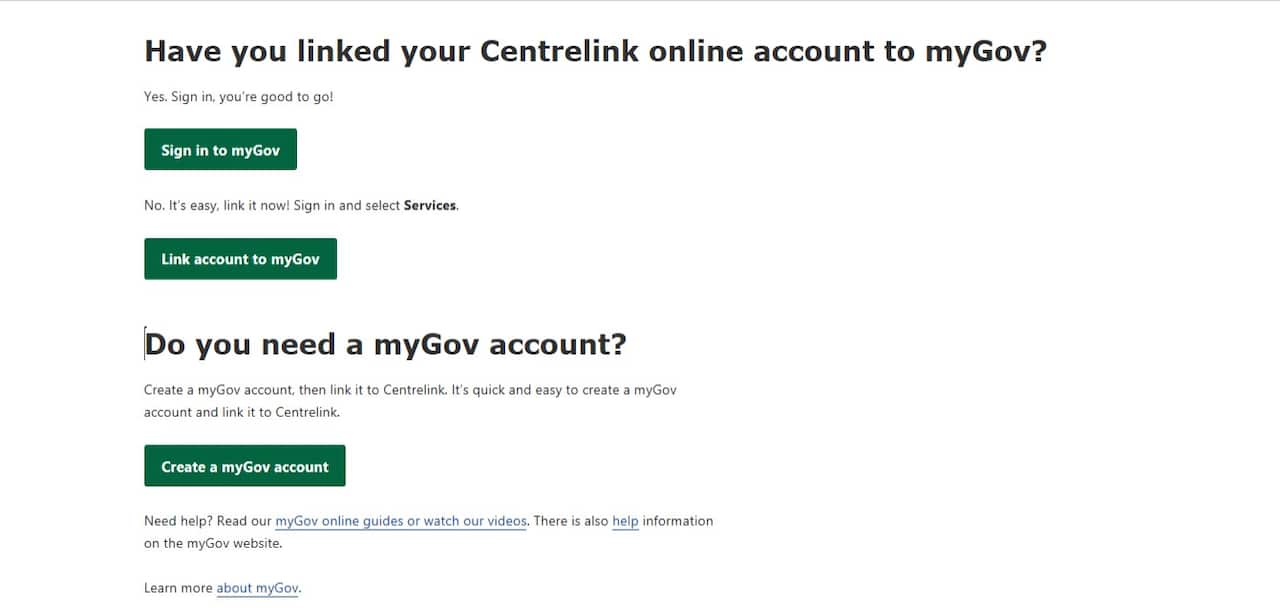
Task: Click the sentence starting with No. It's easy
Action: click(300, 205)
